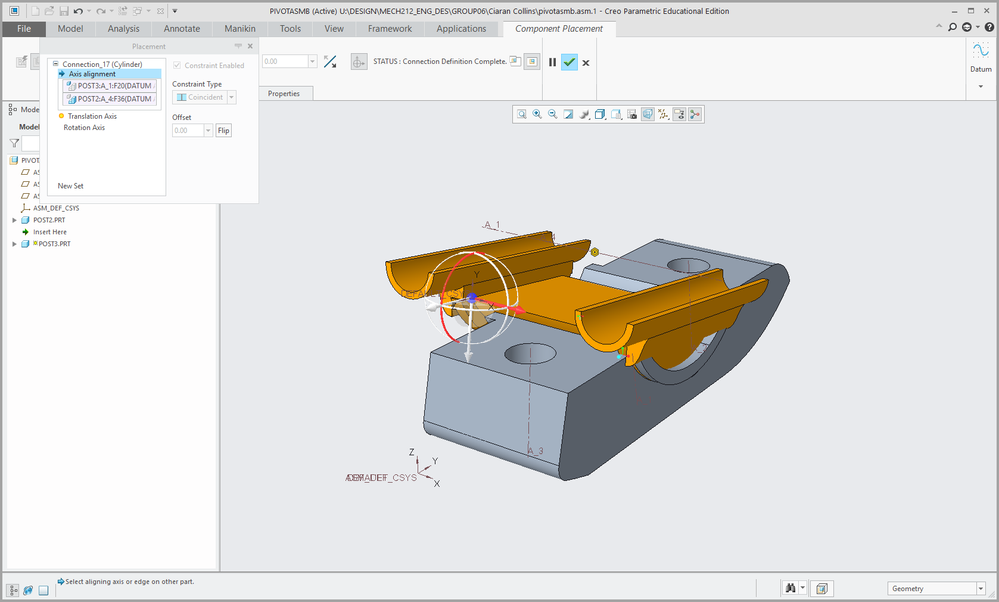Open the Constraint Type Coincident dropdown
Viewport: 999px width, 602px height.
click(231, 97)
